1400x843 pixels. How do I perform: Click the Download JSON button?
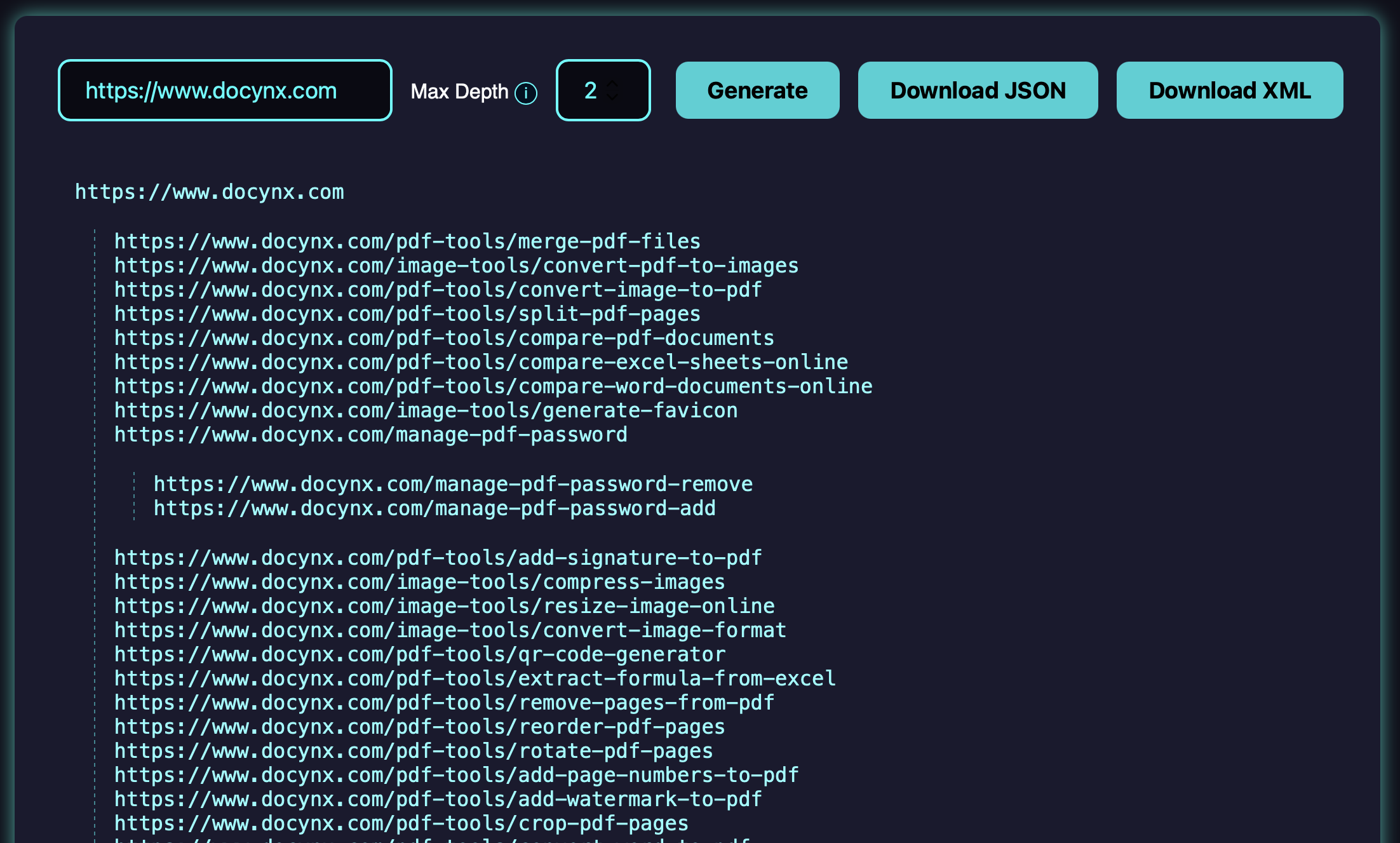pos(978,90)
